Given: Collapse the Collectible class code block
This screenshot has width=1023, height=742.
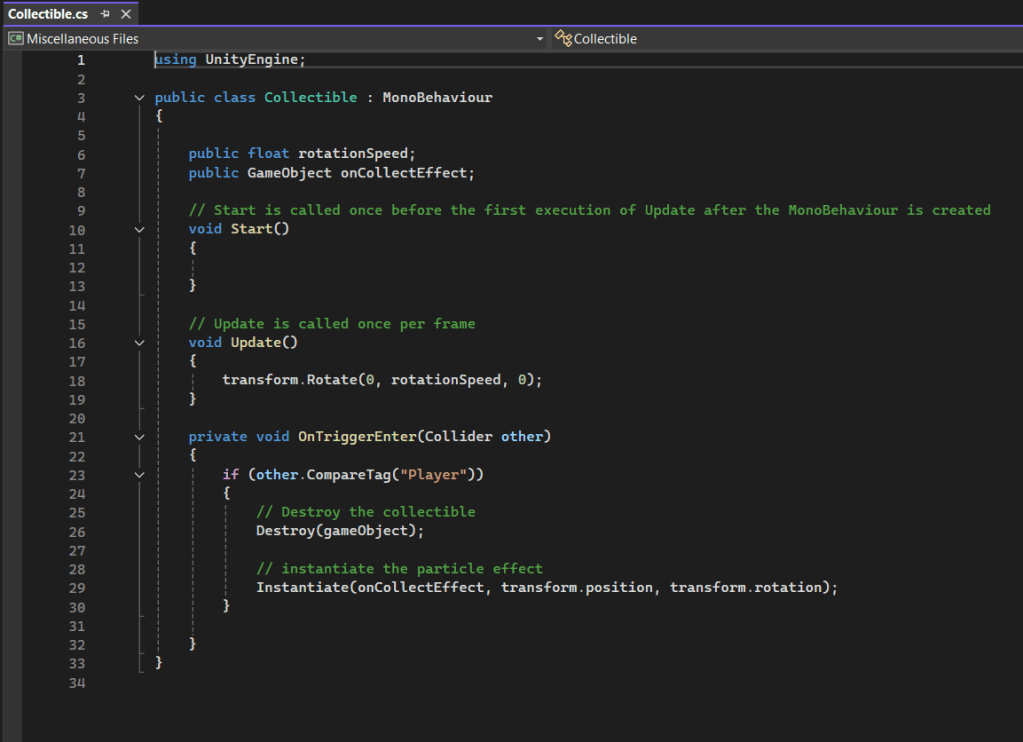Looking at the screenshot, I should 138,98.
